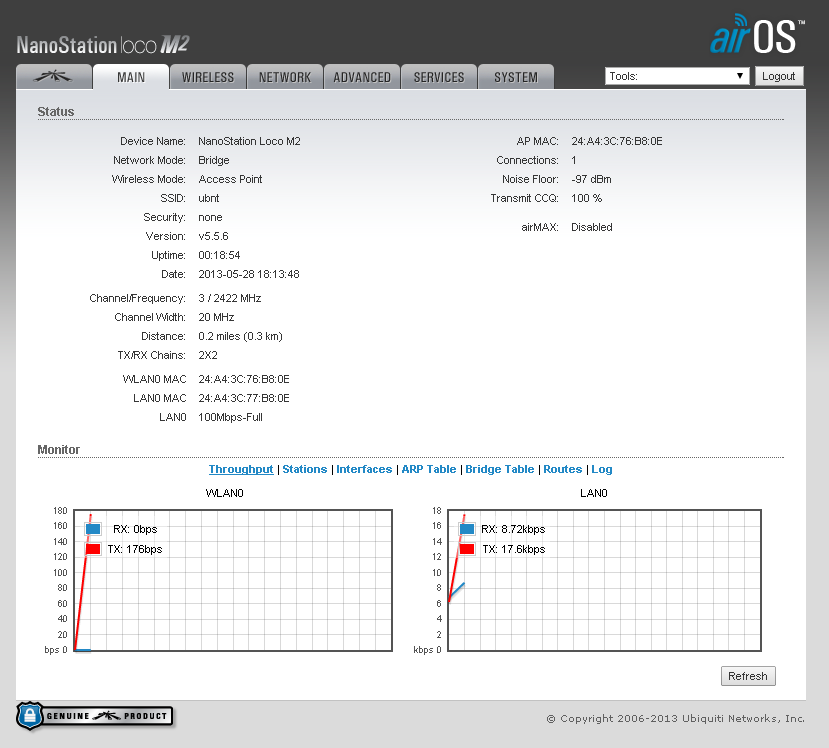Image resolution: width=829 pixels, height=748 pixels.
Task: Open the SERVICES tab
Action: (439, 77)
